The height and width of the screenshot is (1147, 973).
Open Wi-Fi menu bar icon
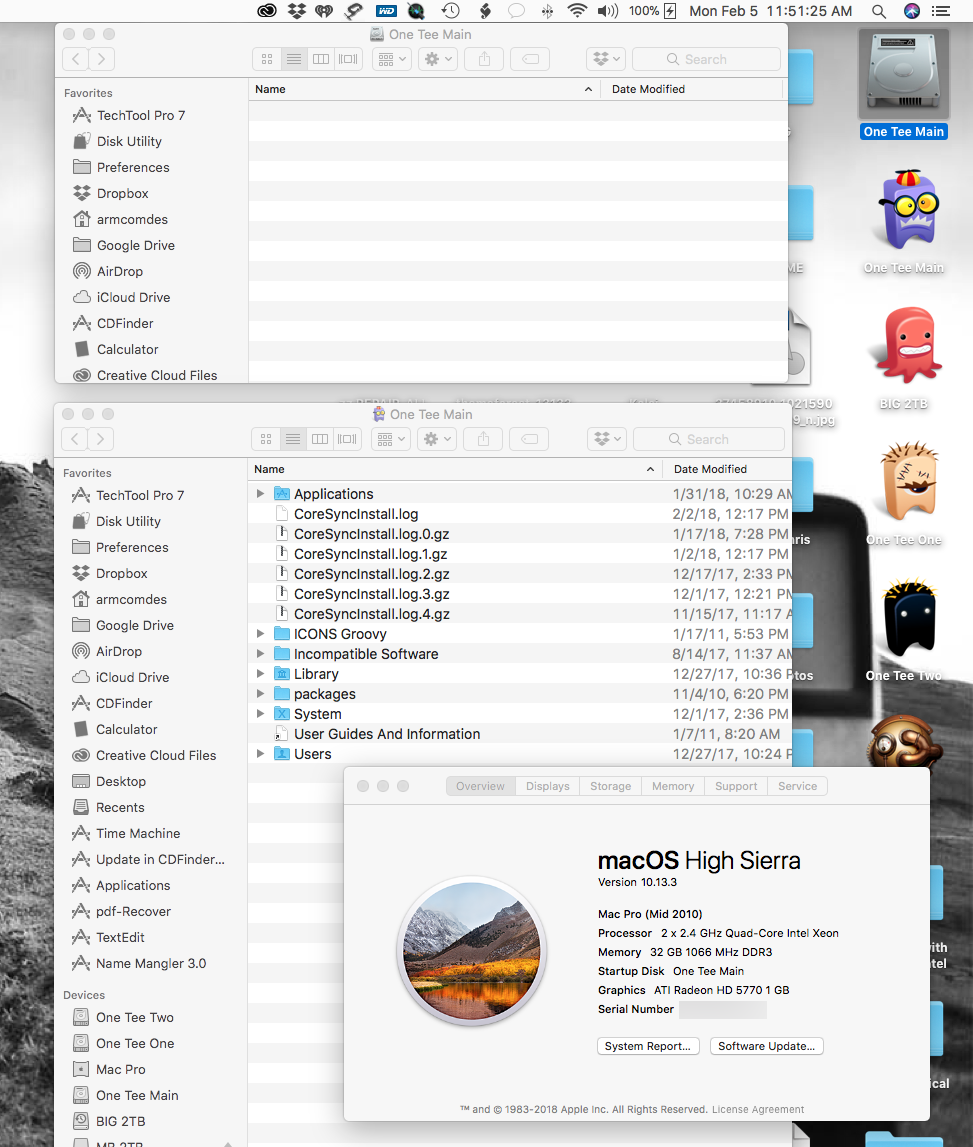point(577,11)
